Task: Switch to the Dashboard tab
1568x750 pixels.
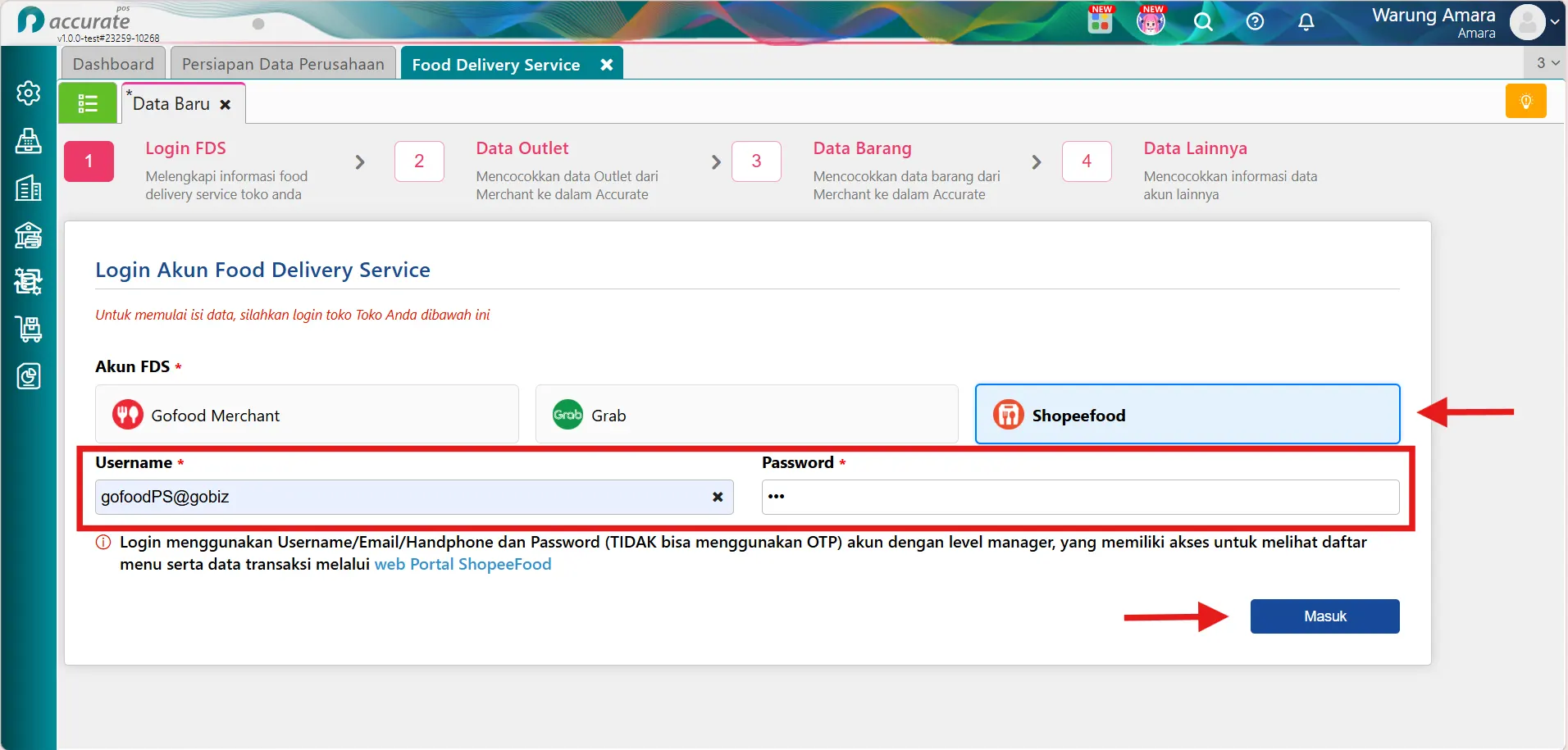Action: [x=113, y=64]
